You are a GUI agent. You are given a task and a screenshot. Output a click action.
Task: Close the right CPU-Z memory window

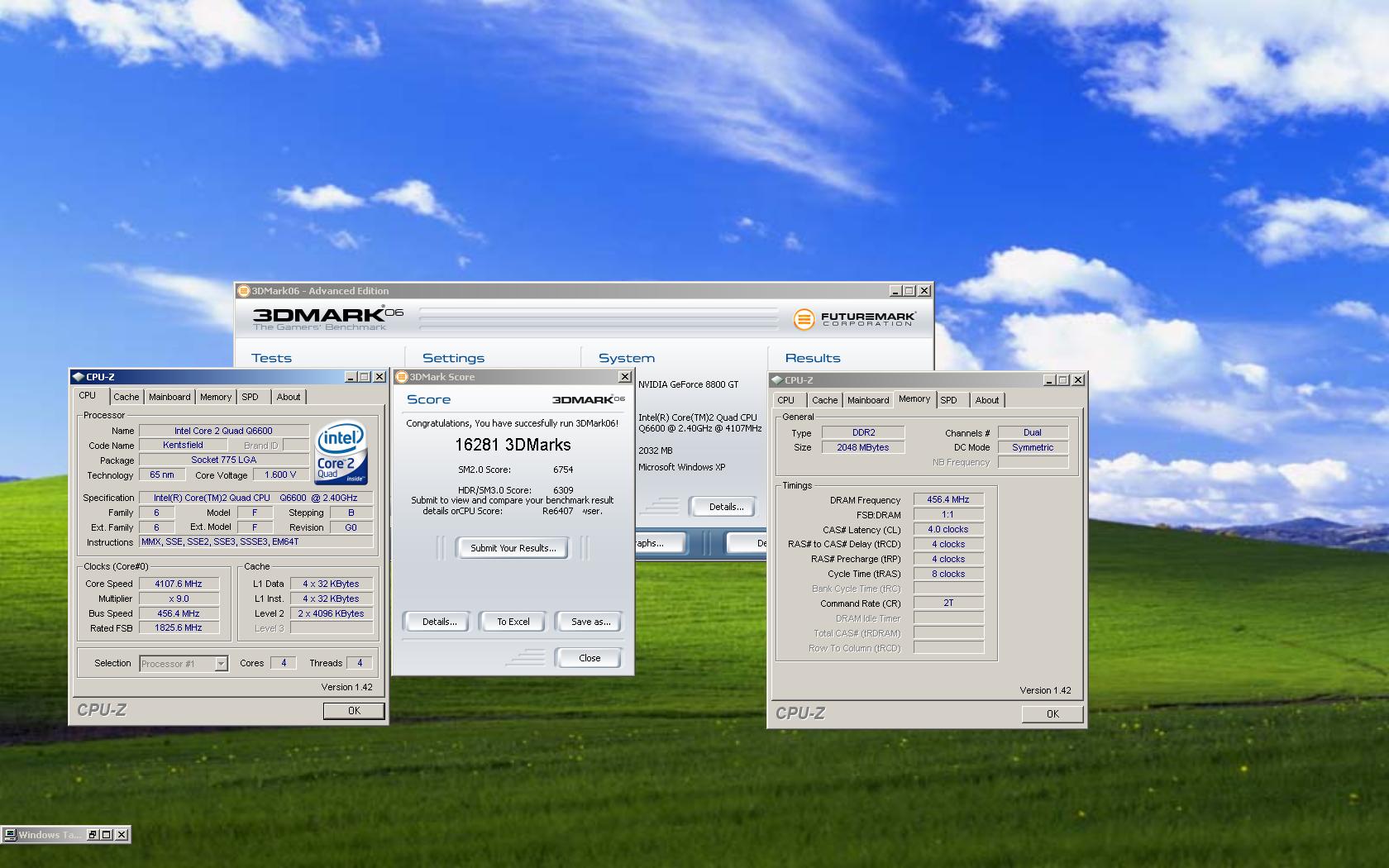tap(1078, 380)
